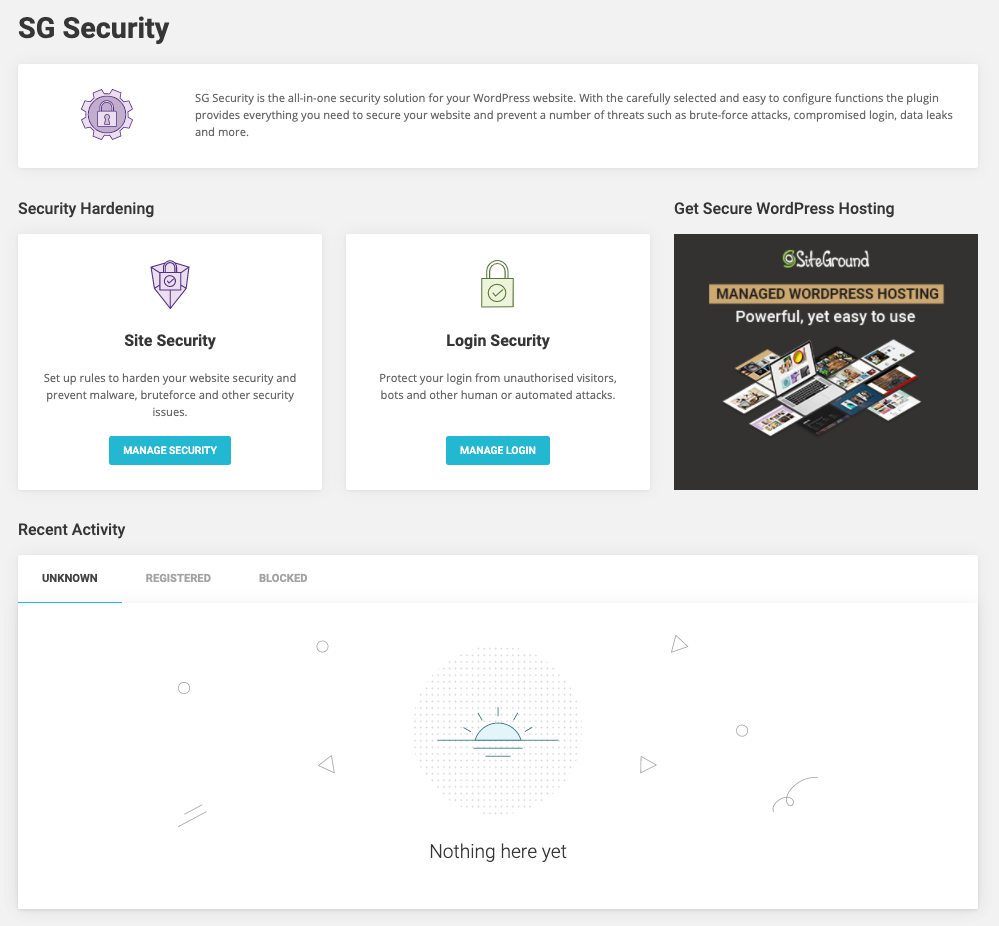Screen dimensions: 999x926
Task: Click the "Nothing here yet" message
Action: (x=498, y=851)
